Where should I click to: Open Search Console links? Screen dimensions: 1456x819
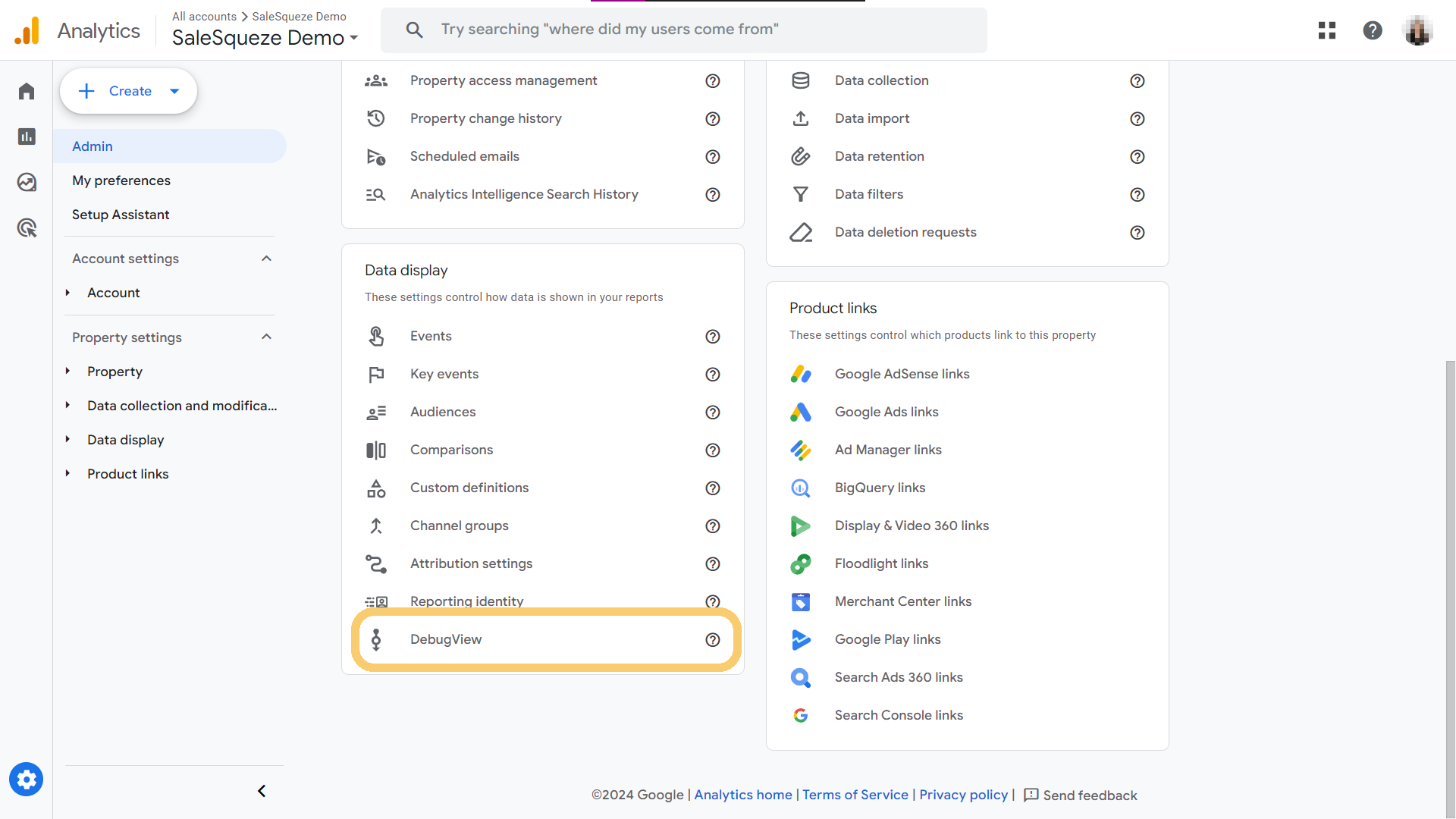pyautogui.click(x=899, y=715)
